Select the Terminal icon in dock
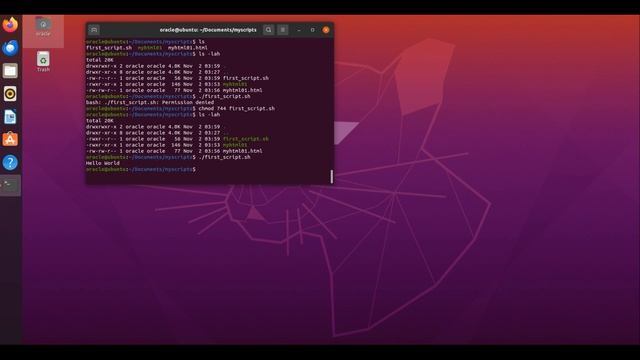640x360 pixels. coord(10,185)
